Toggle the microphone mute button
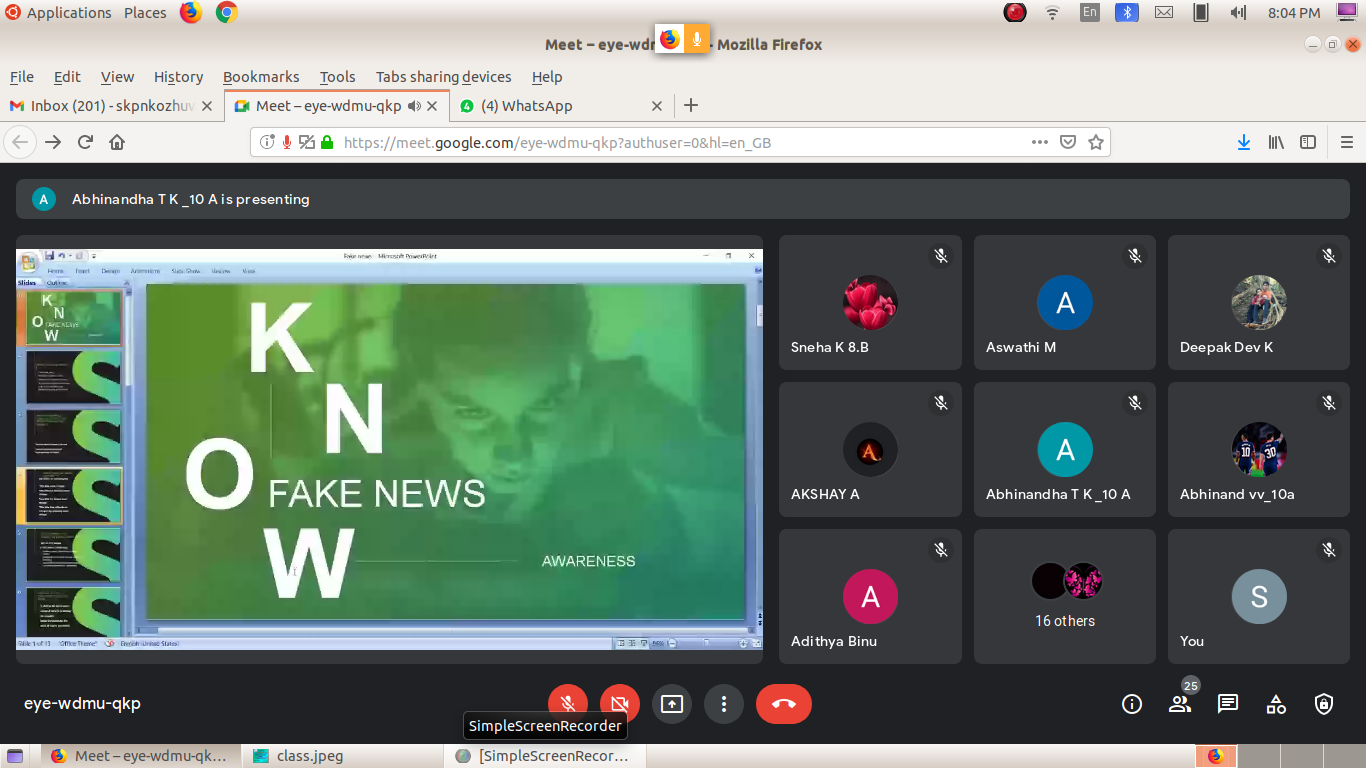This screenshot has height=768, width=1366. tap(567, 704)
